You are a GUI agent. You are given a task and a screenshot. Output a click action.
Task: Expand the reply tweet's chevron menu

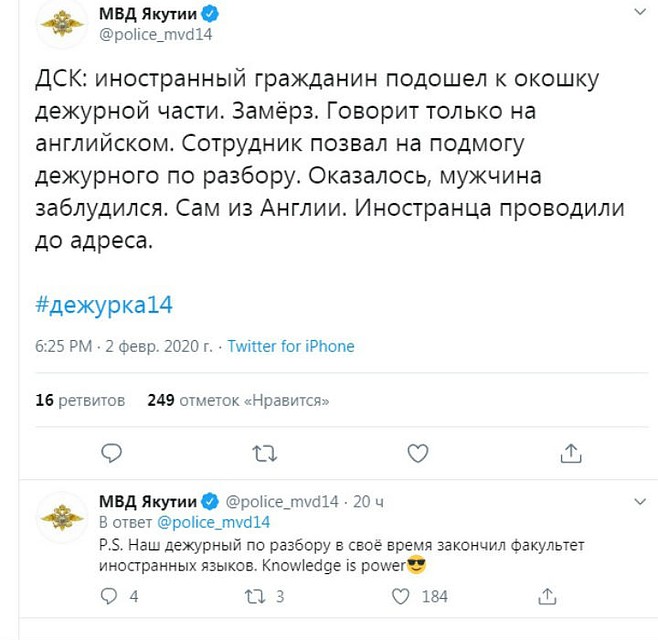click(x=640, y=501)
